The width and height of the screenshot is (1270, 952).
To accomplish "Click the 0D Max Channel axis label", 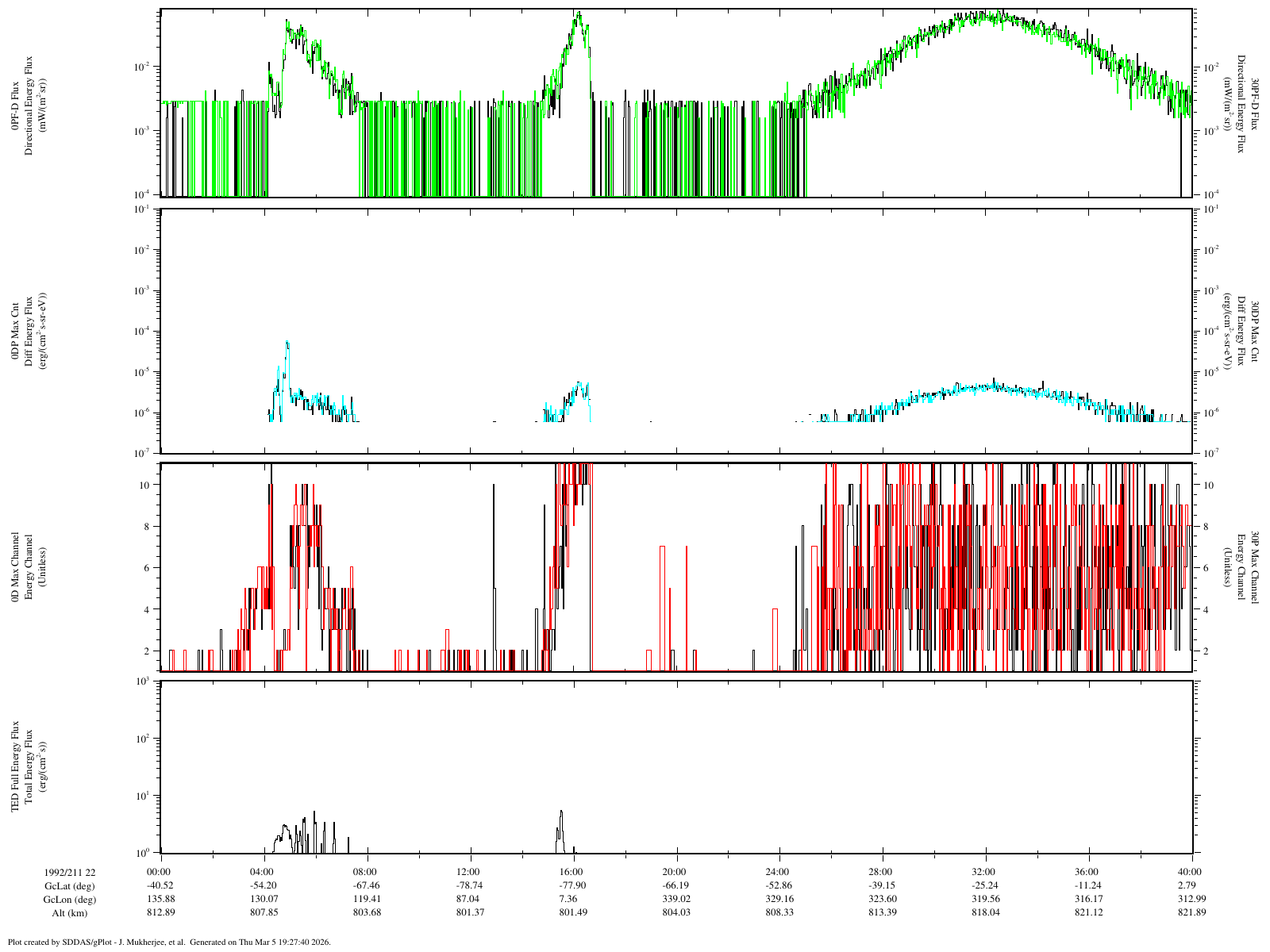I will [15, 567].
